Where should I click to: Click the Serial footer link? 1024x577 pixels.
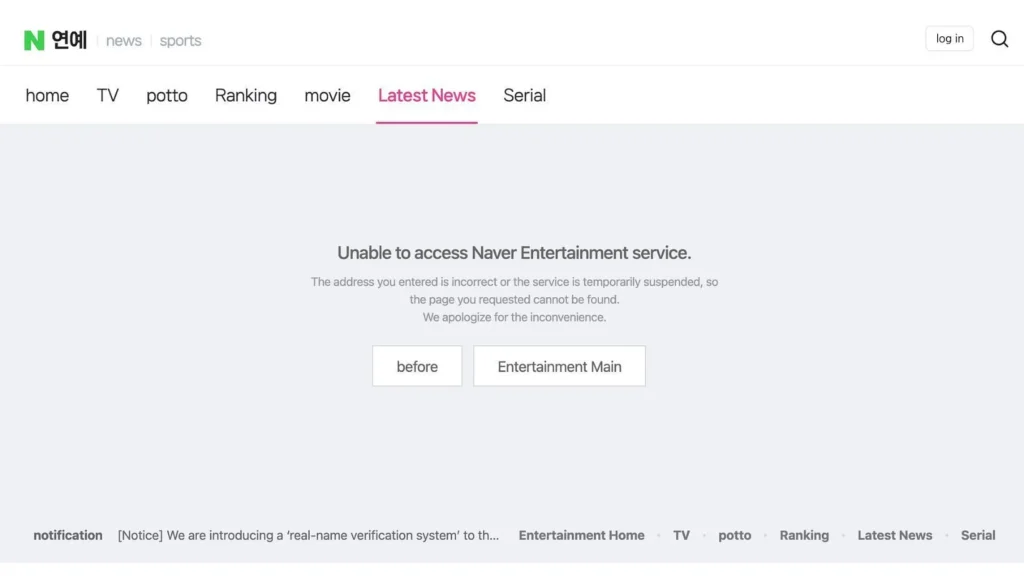[978, 535]
